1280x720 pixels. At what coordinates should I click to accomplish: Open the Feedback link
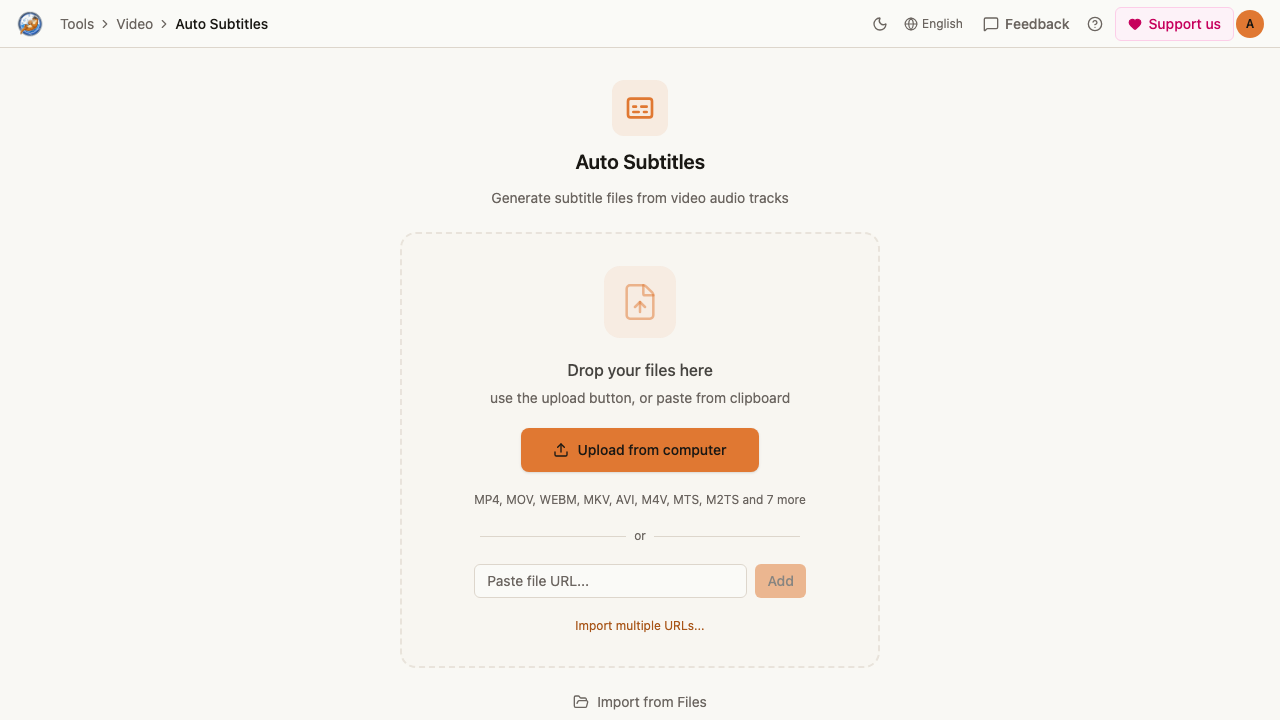click(x=1026, y=24)
